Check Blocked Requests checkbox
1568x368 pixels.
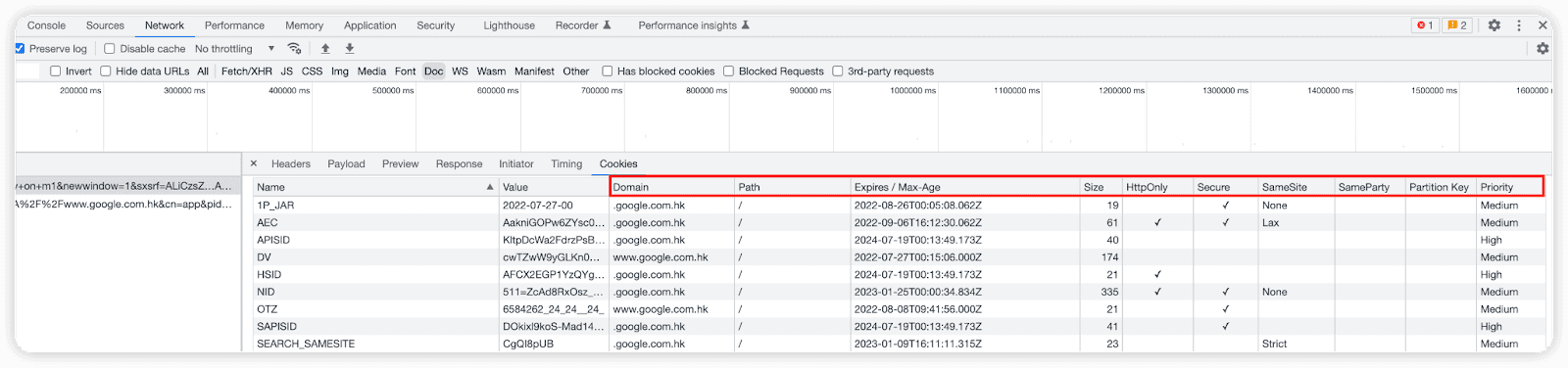(x=729, y=70)
